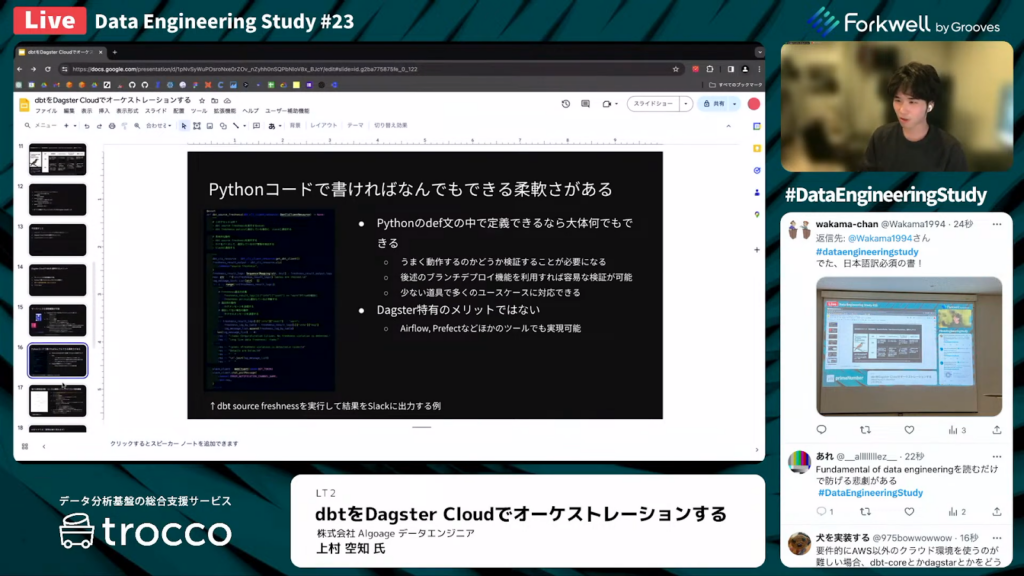Like the wakama-chan tweet
Viewport: 1024px width, 576px height.
point(909,430)
